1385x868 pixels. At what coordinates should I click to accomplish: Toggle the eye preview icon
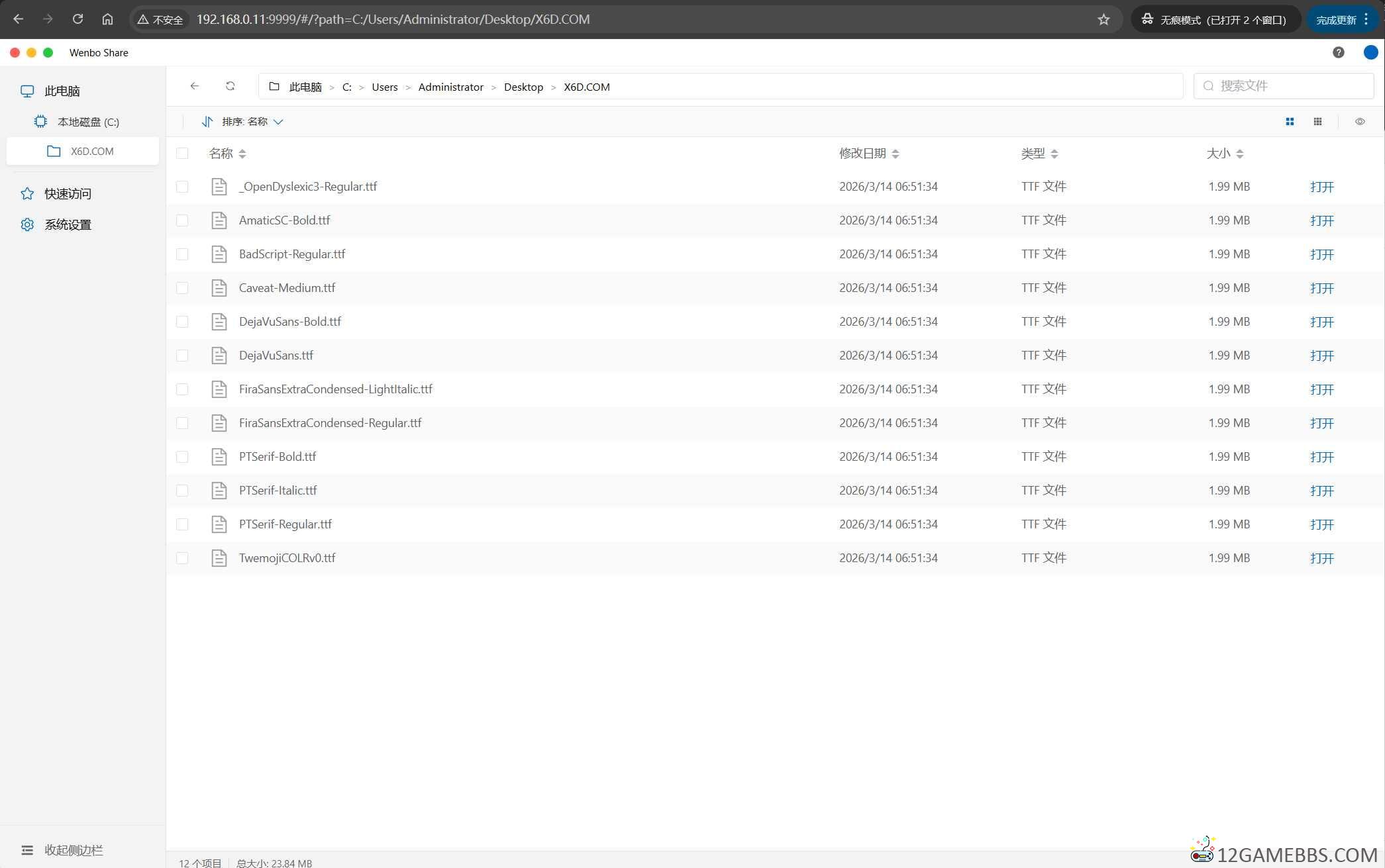click(1360, 122)
